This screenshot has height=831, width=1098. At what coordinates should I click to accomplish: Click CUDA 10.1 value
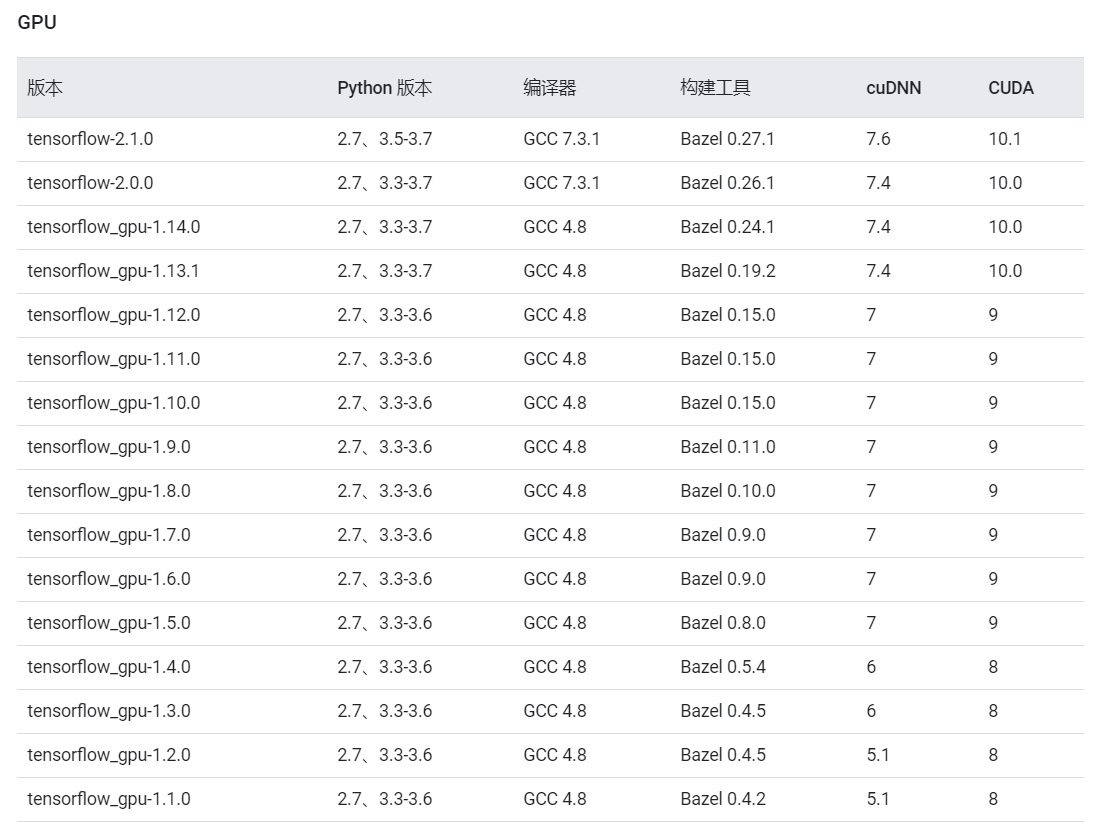[1005, 139]
